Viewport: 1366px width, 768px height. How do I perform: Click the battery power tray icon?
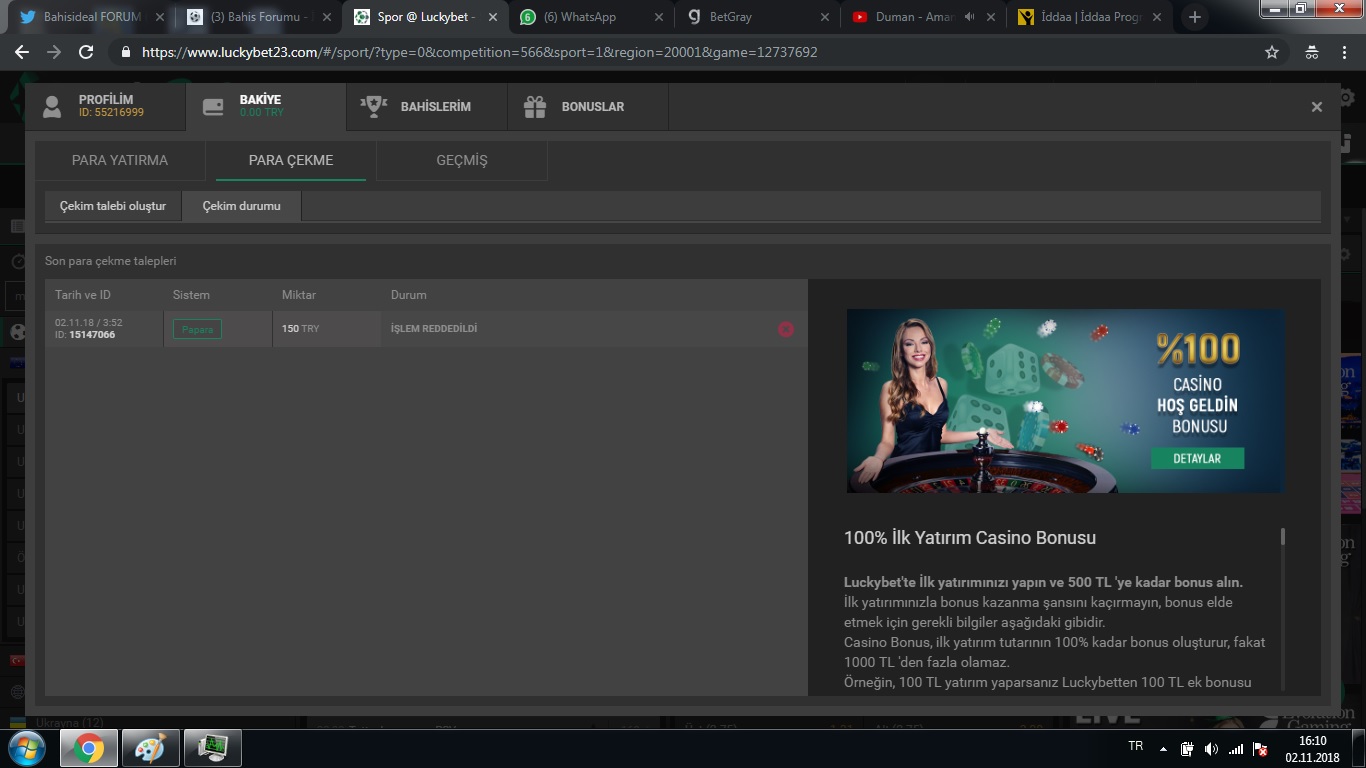click(x=1187, y=749)
